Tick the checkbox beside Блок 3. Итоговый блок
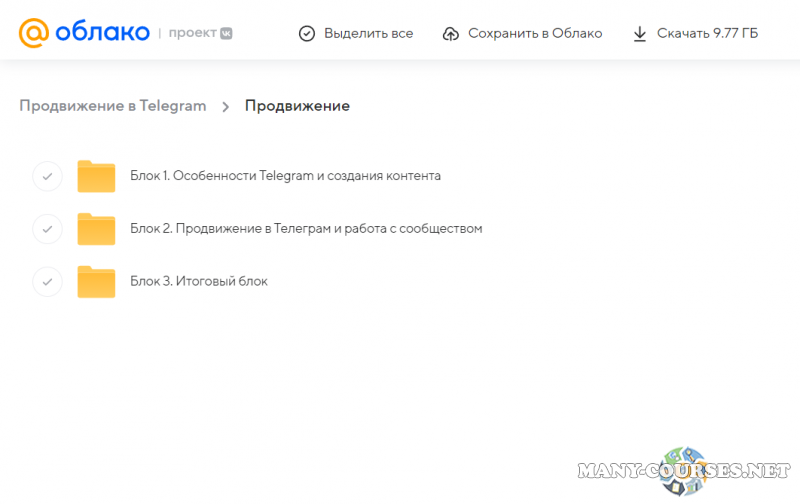The height and width of the screenshot is (504, 800). click(47, 282)
